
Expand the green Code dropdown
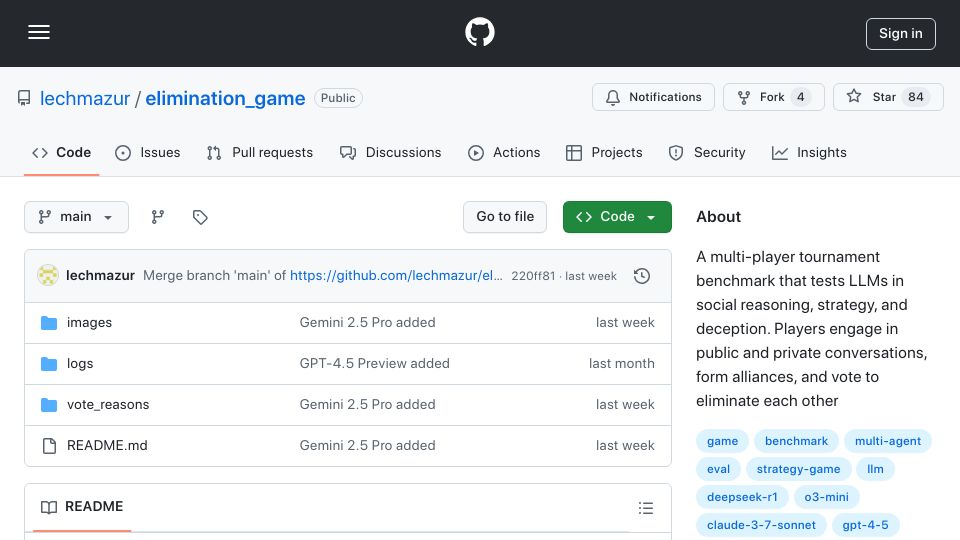pos(617,217)
